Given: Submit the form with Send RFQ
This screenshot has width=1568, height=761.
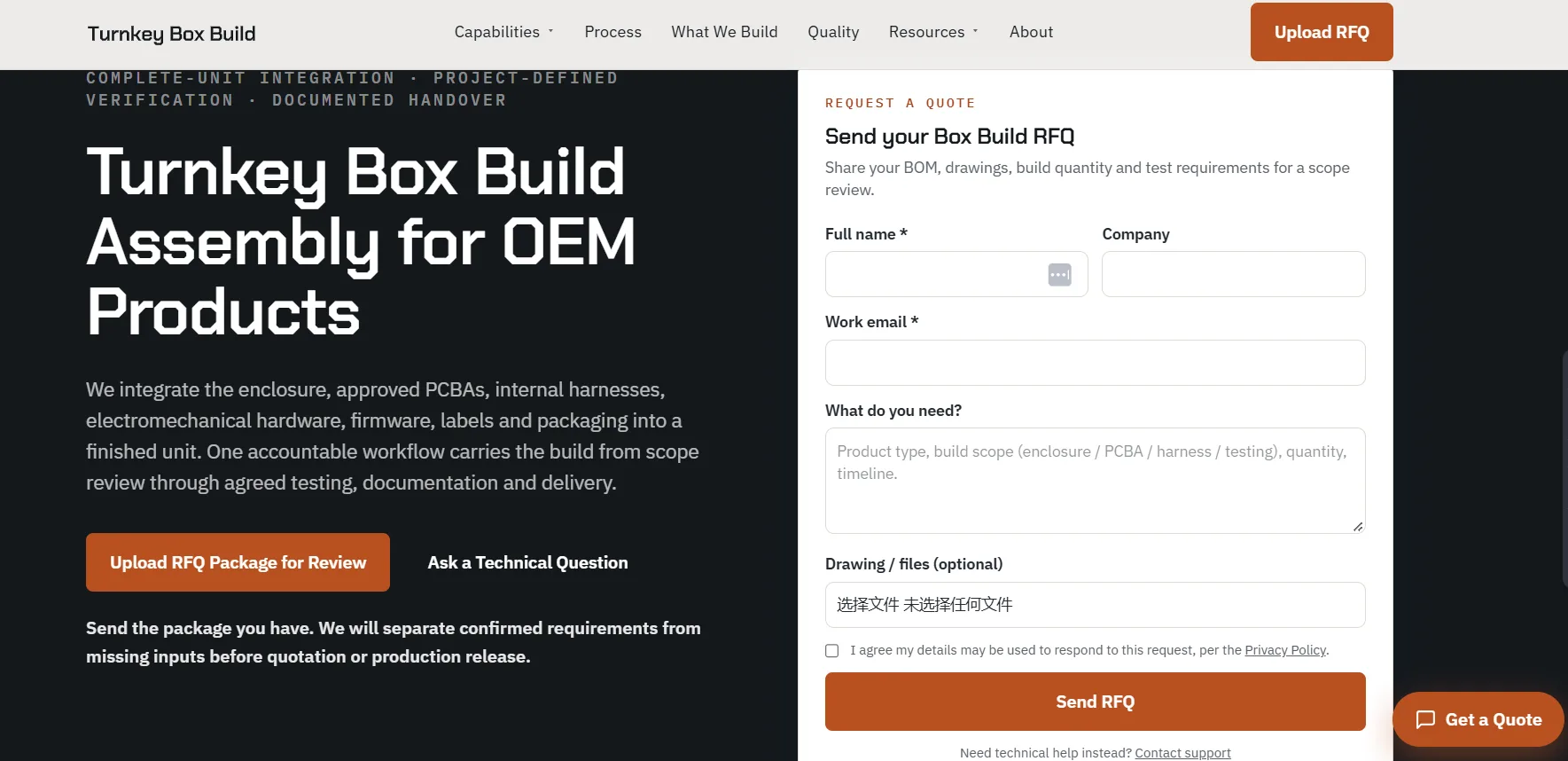Looking at the screenshot, I should tap(1095, 702).
